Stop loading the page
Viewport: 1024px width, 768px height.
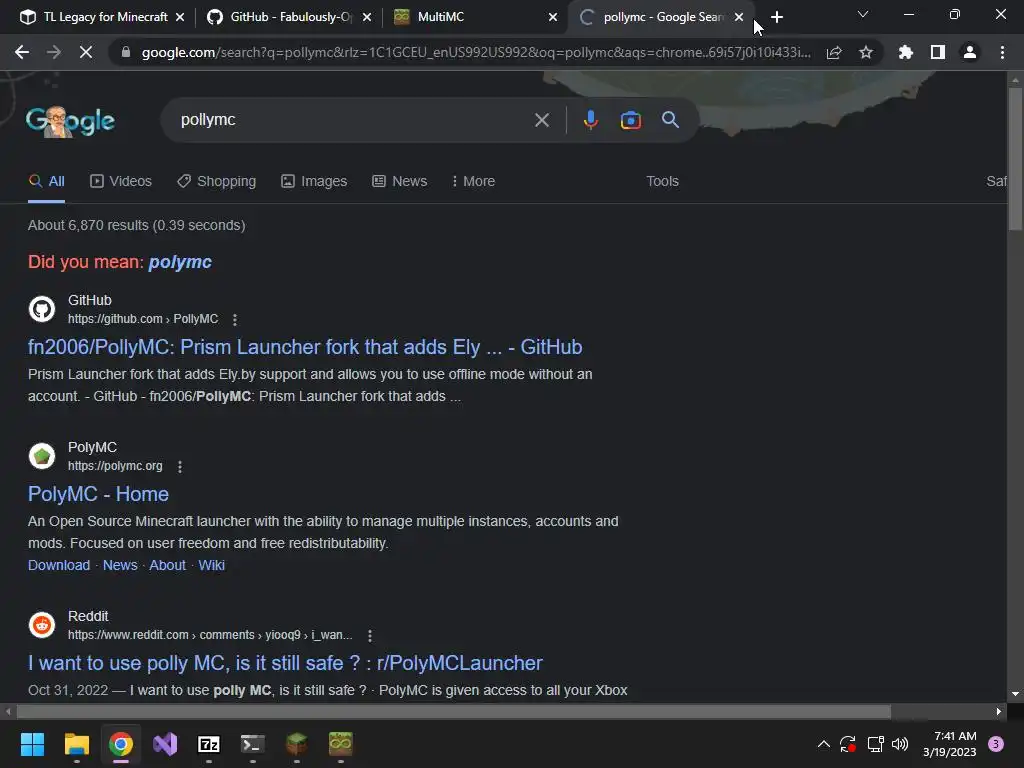click(86, 52)
